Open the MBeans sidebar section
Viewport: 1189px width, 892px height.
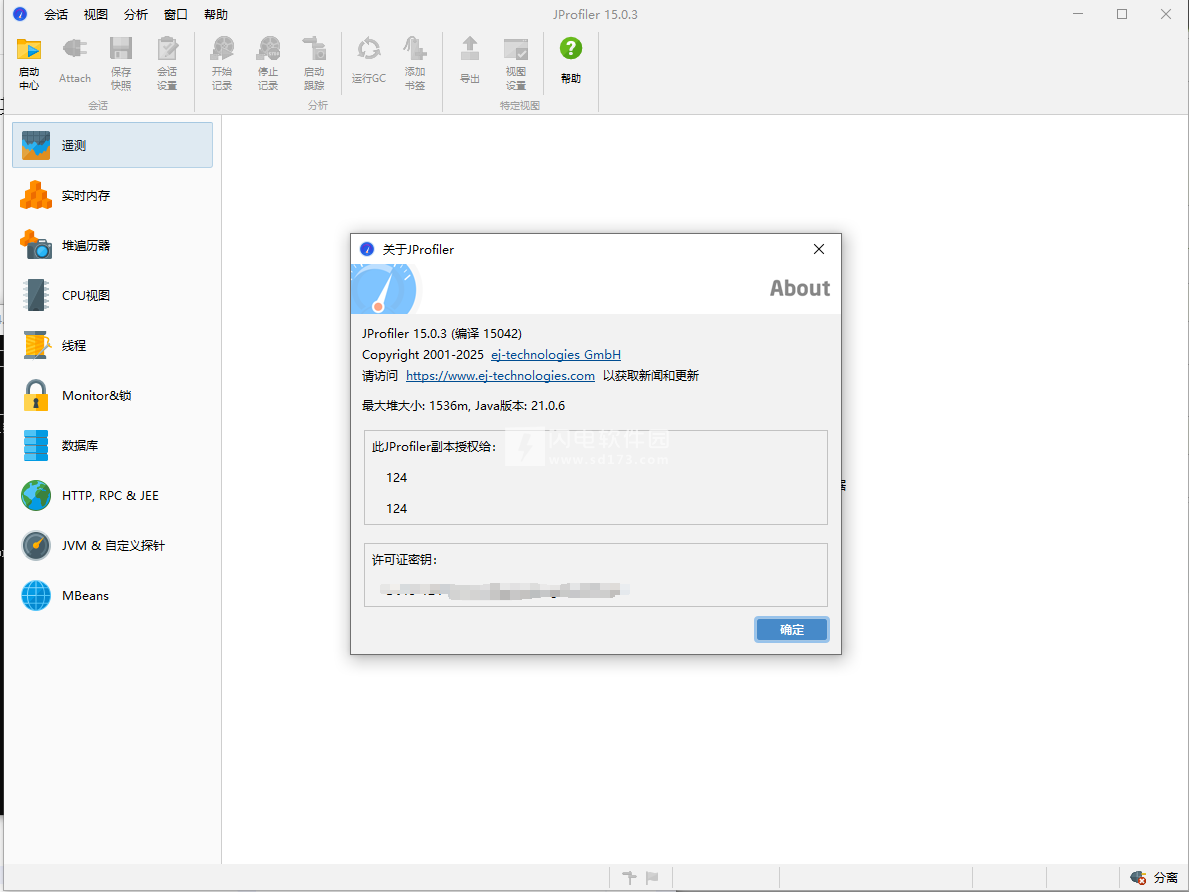tap(85, 596)
